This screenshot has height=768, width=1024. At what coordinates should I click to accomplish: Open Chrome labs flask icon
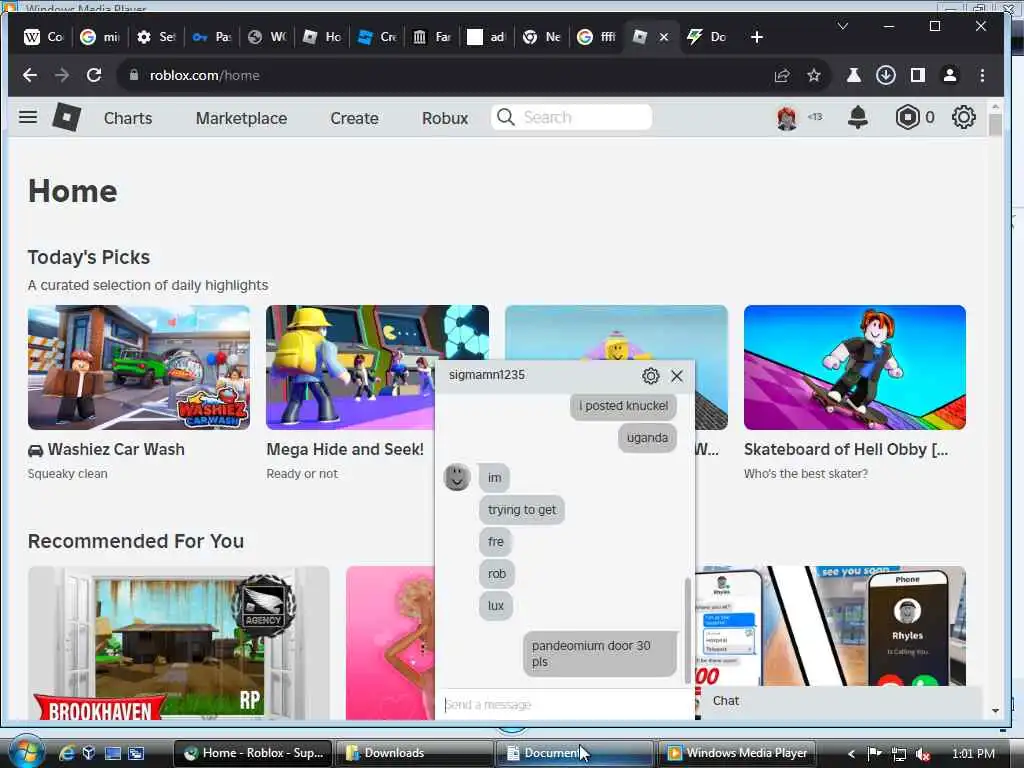[854, 75]
